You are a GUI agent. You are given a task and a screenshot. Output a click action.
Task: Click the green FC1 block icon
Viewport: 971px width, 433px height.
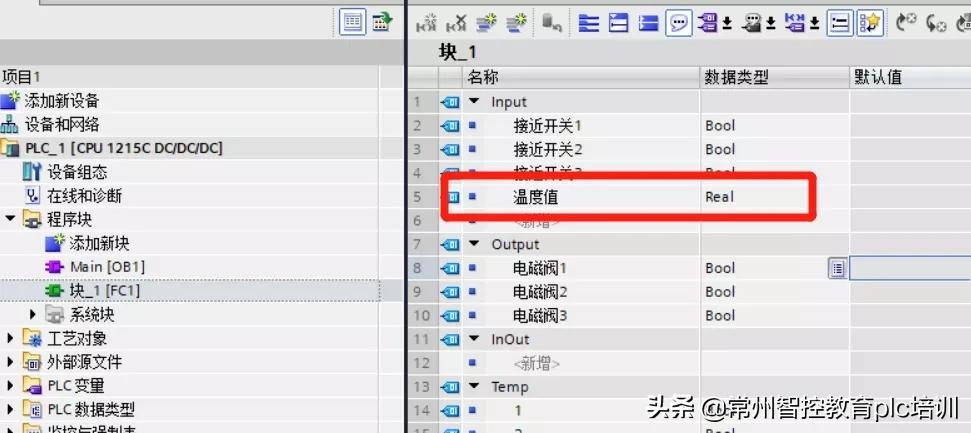(54, 291)
